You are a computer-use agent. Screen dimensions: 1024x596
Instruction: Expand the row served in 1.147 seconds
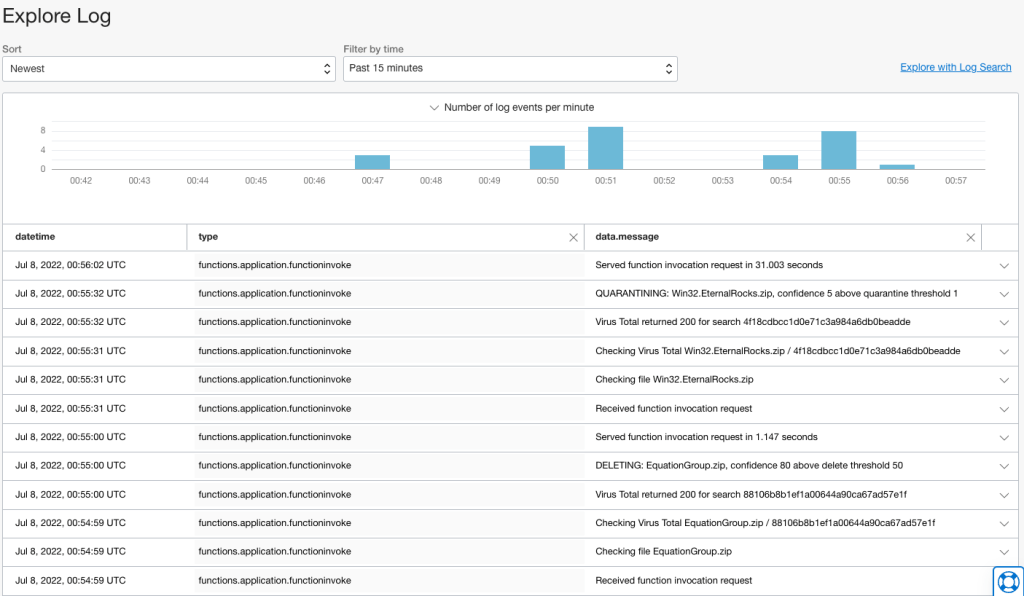(1004, 437)
